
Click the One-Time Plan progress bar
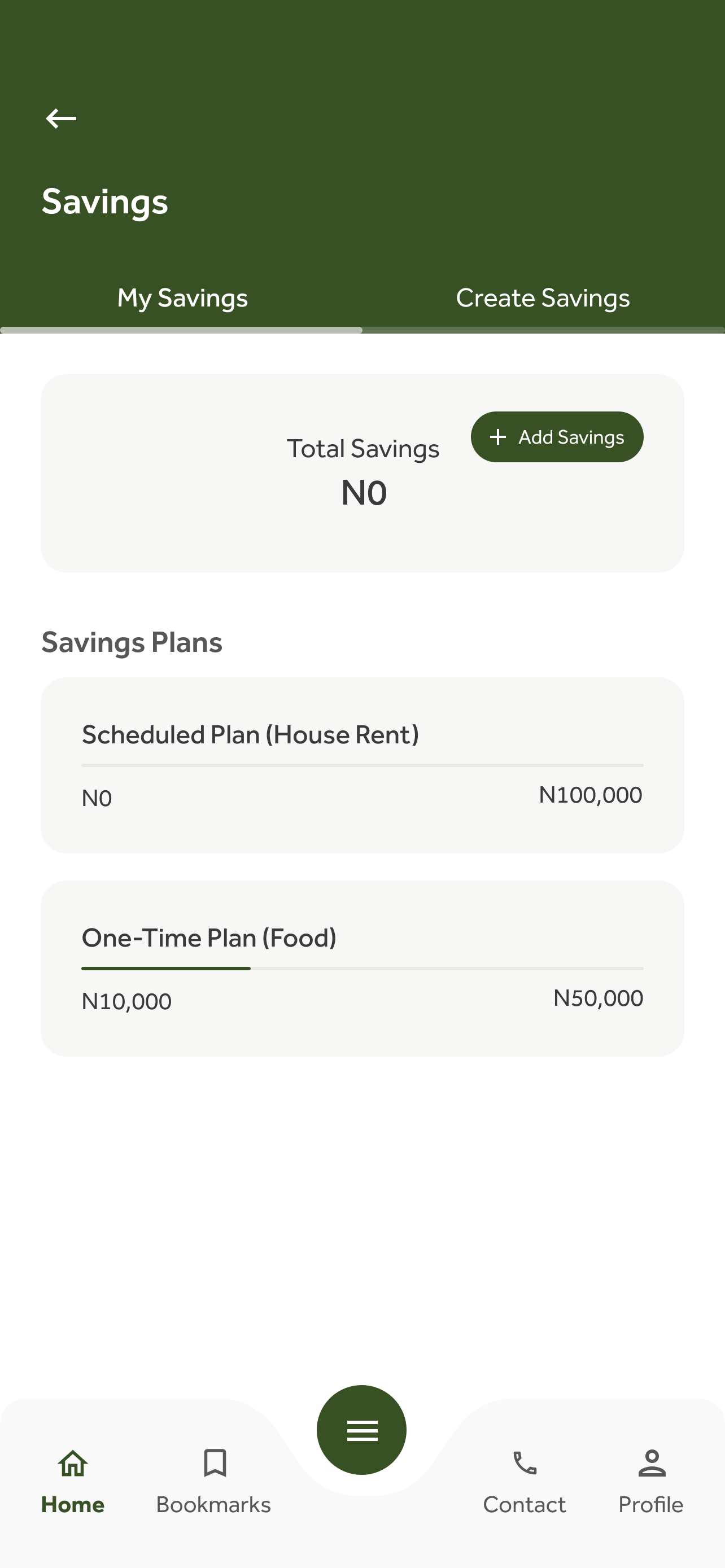pyautogui.click(x=362, y=969)
